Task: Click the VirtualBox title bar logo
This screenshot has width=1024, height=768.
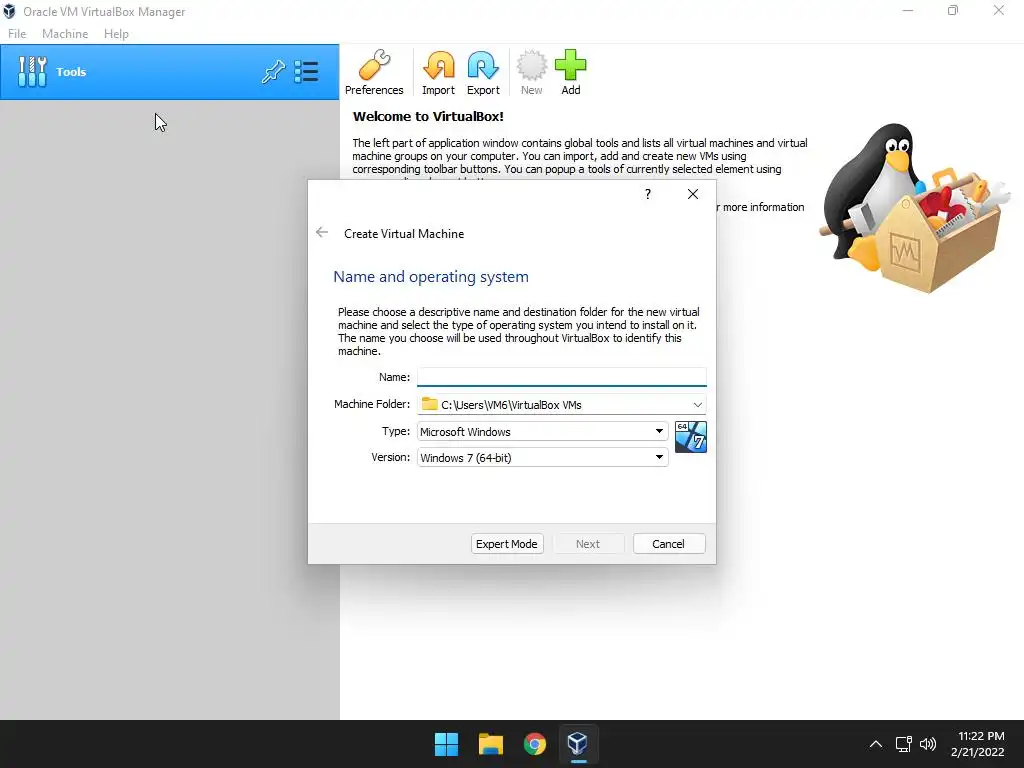Action: (x=9, y=11)
